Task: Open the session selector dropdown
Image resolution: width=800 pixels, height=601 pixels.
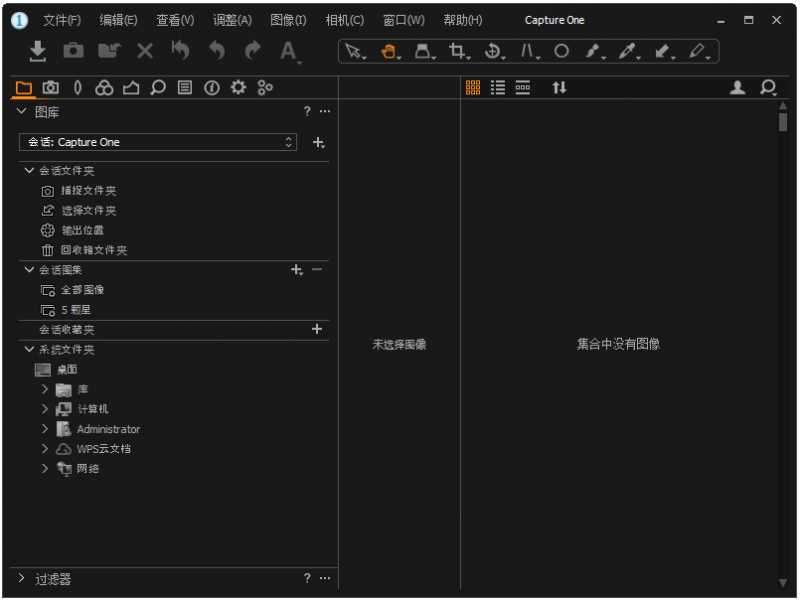Action: [287, 142]
